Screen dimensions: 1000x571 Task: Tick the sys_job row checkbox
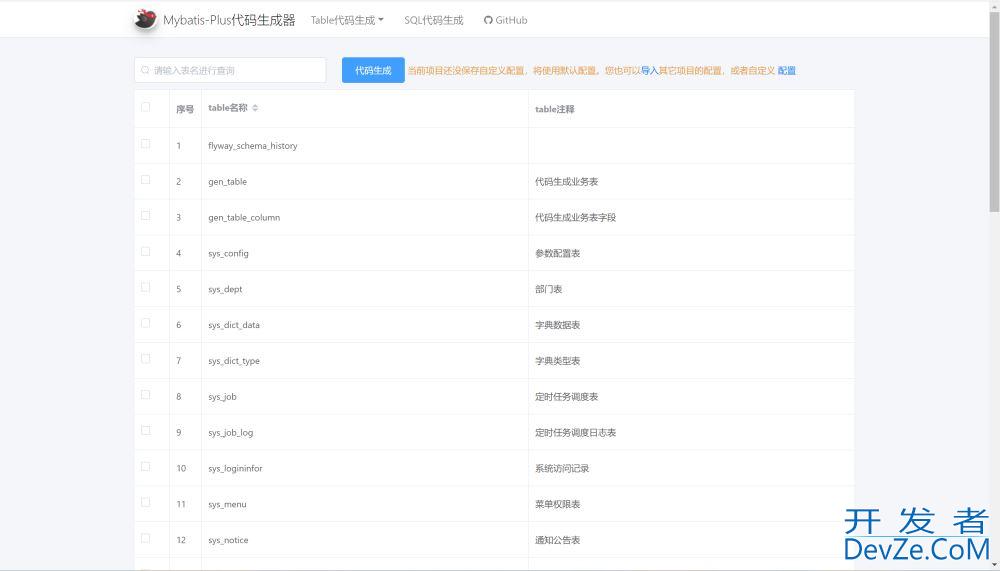[x=145, y=395]
